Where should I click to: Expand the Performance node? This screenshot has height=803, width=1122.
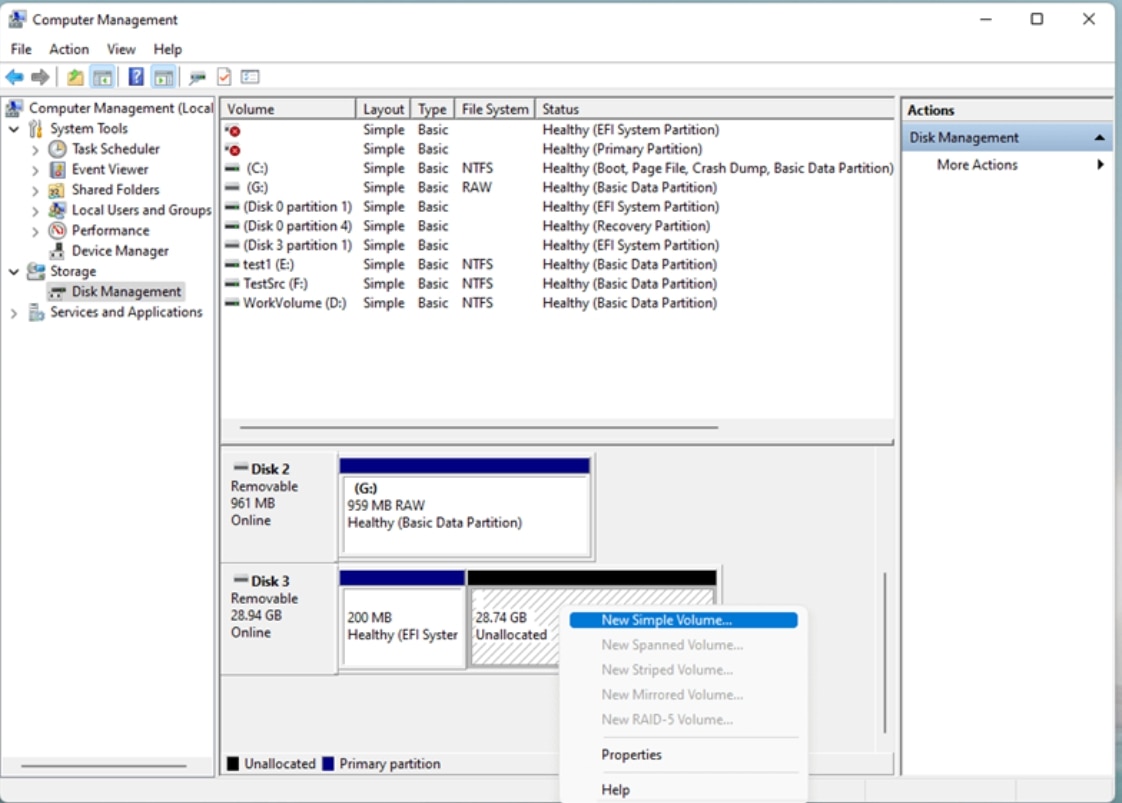pos(35,231)
